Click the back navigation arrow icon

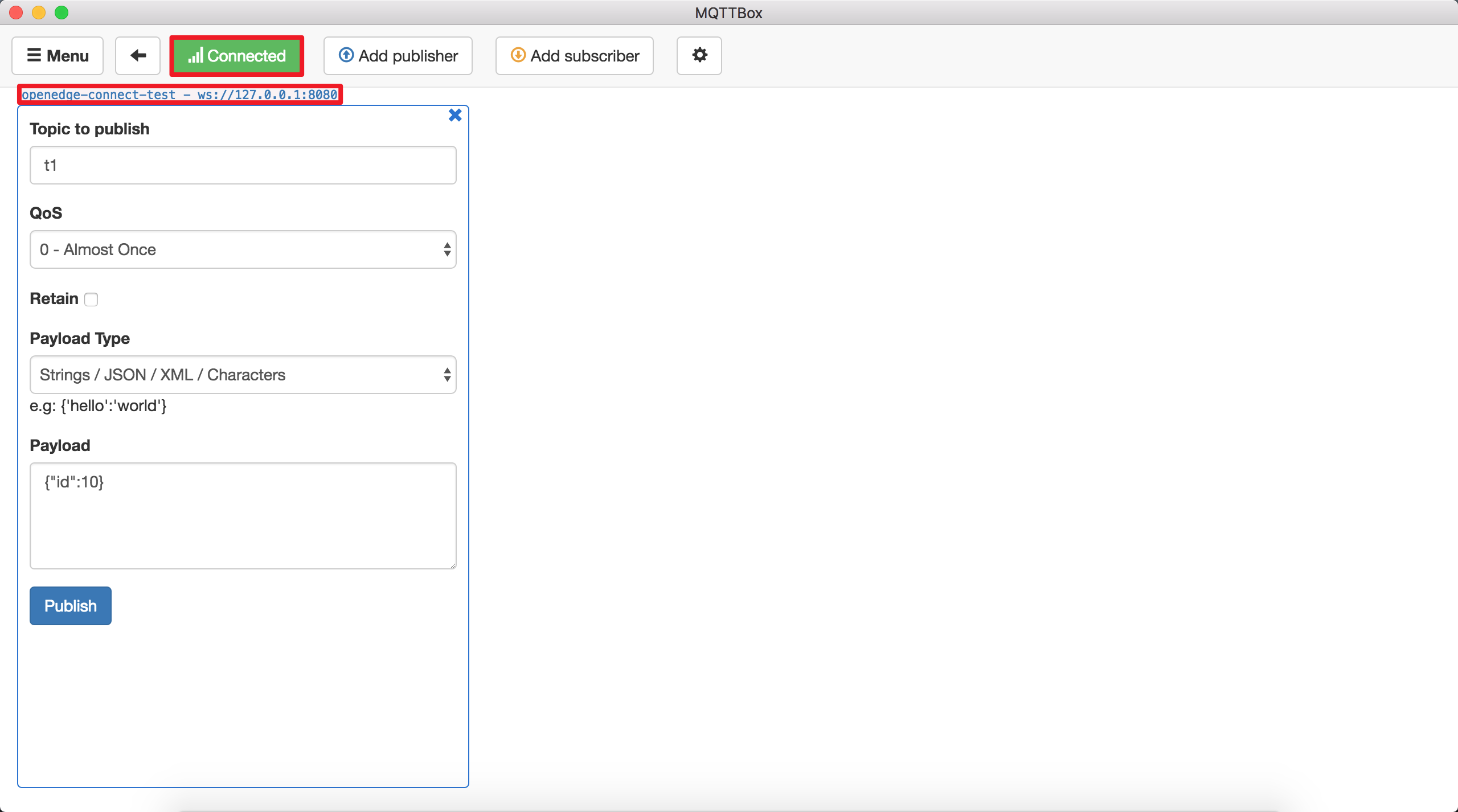[138, 55]
